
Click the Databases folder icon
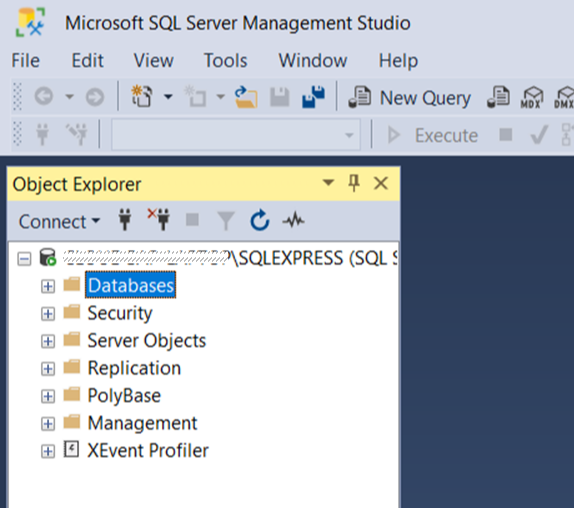coord(72,284)
